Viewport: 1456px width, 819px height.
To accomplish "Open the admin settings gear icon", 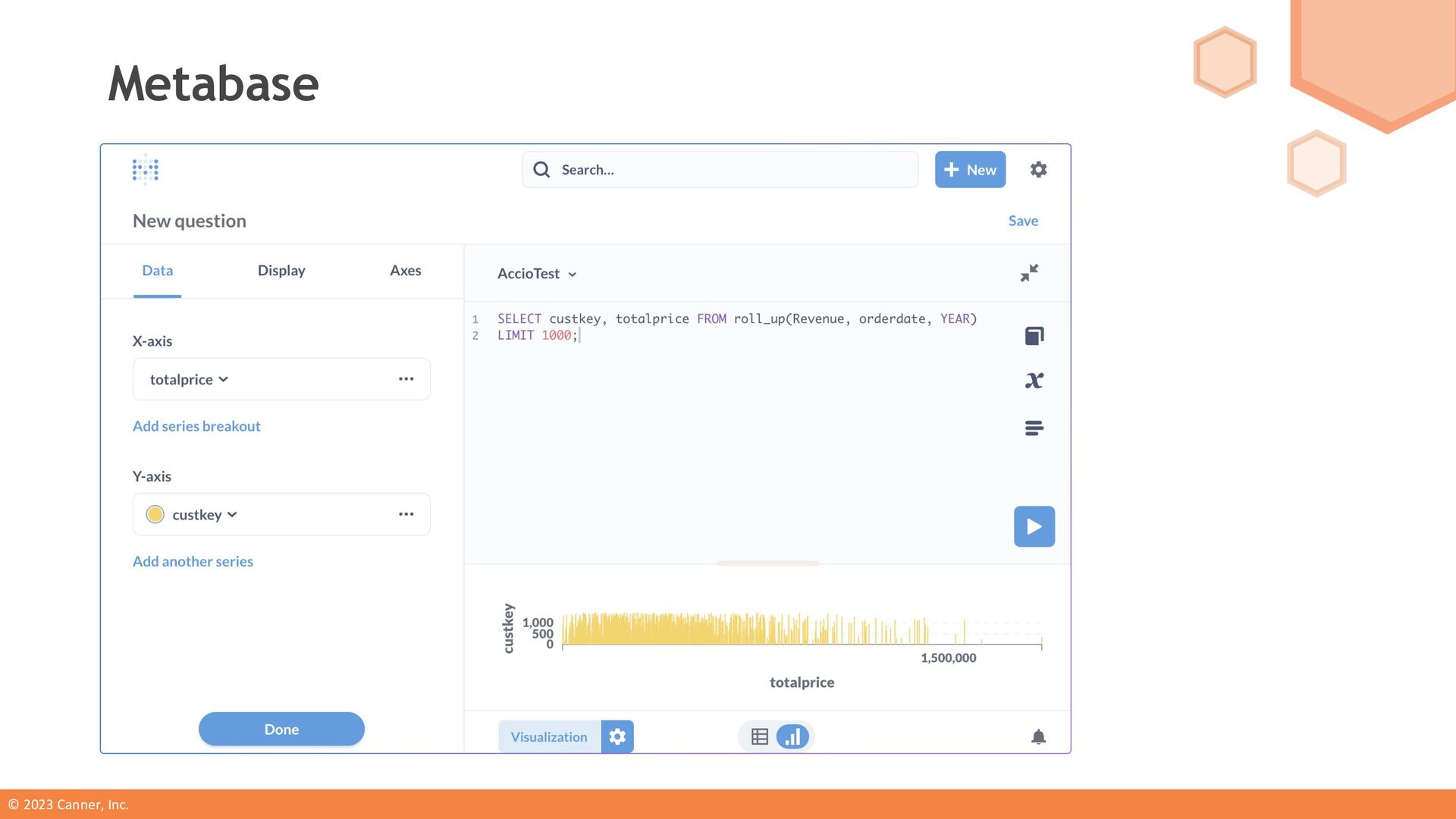I will pos(1038,170).
